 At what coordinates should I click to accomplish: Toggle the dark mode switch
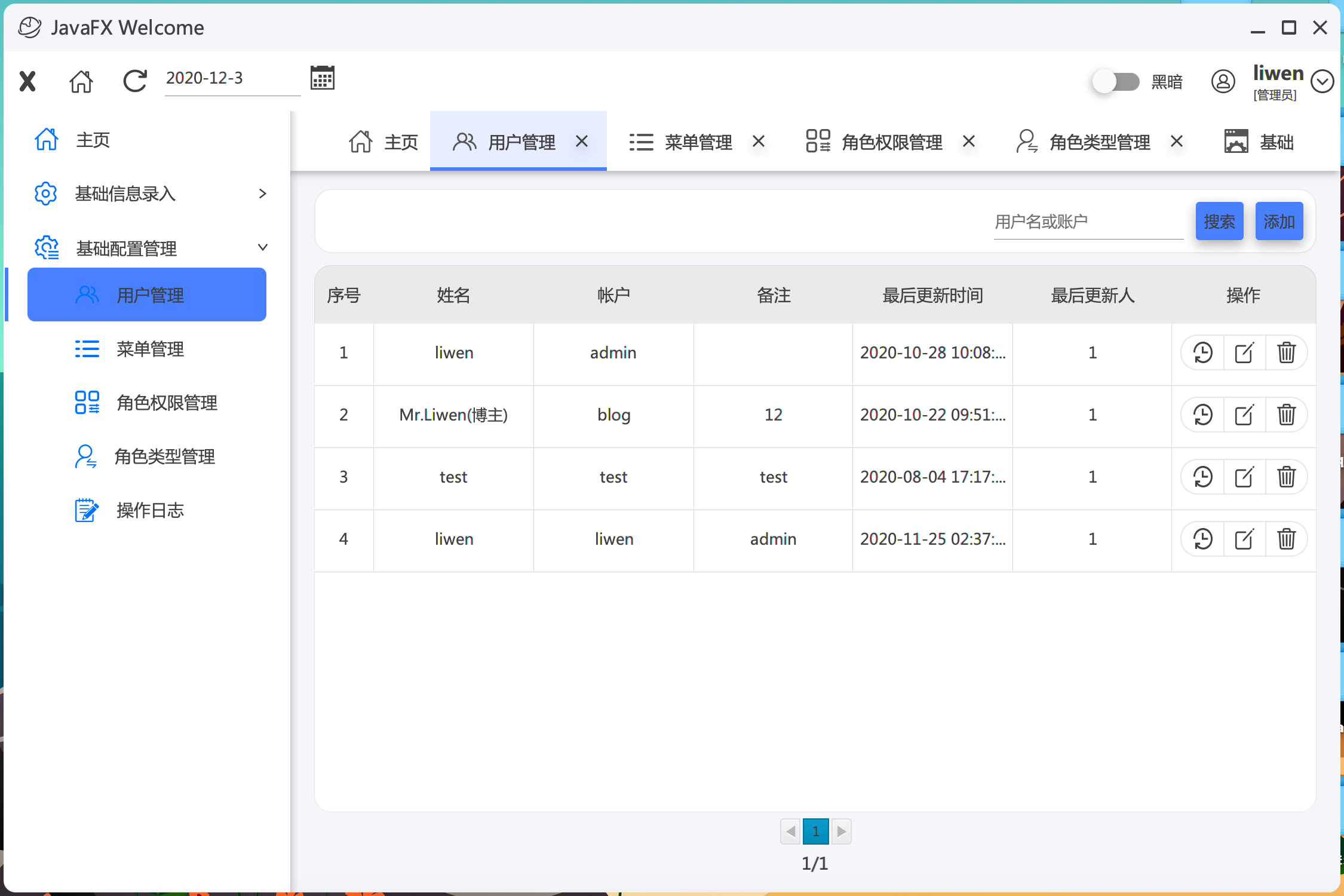pyautogui.click(x=1115, y=81)
